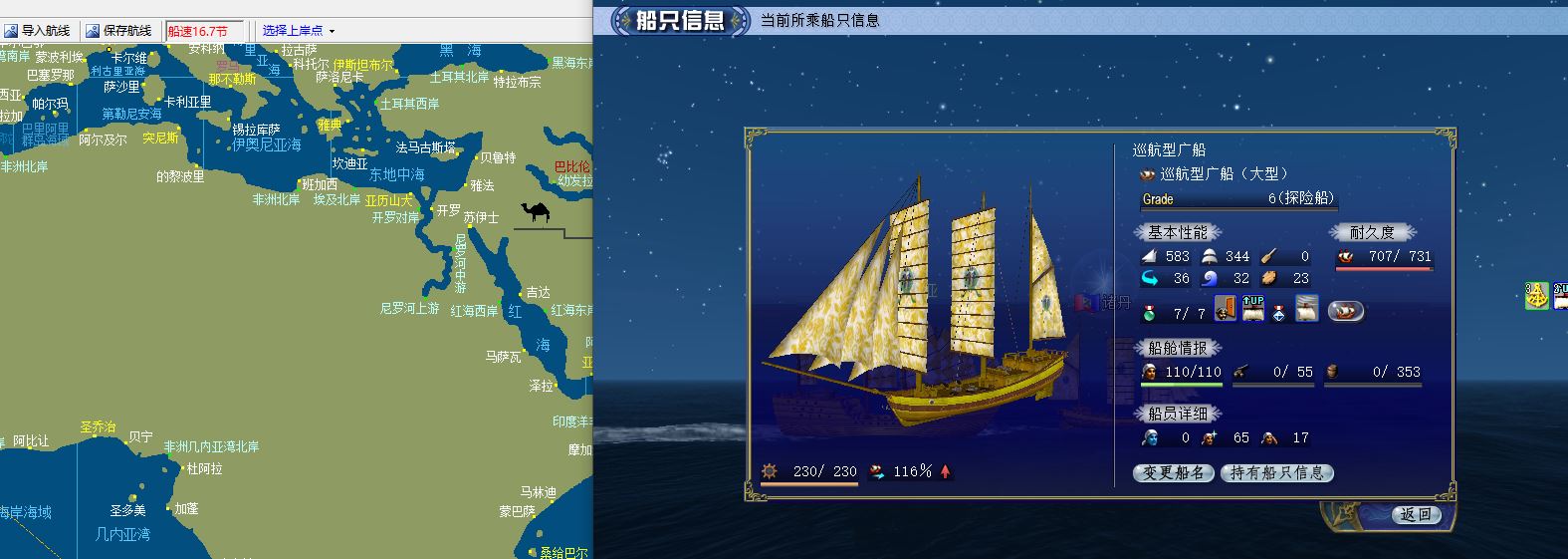Image resolution: width=1568 pixels, height=559 pixels.
Task: Click 巴比伦 Babylon on the map
Action: [572, 167]
